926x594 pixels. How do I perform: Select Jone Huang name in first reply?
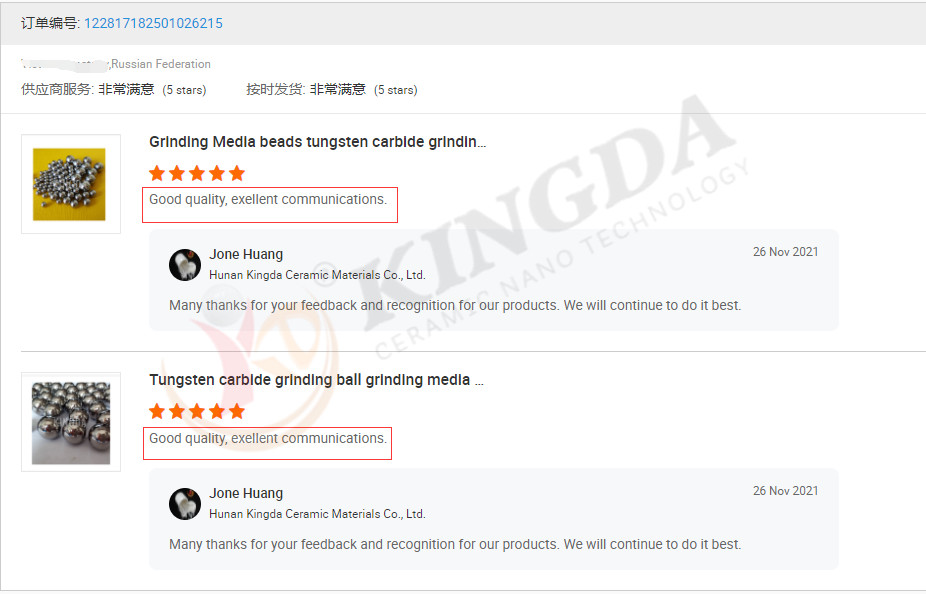[246, 255]
